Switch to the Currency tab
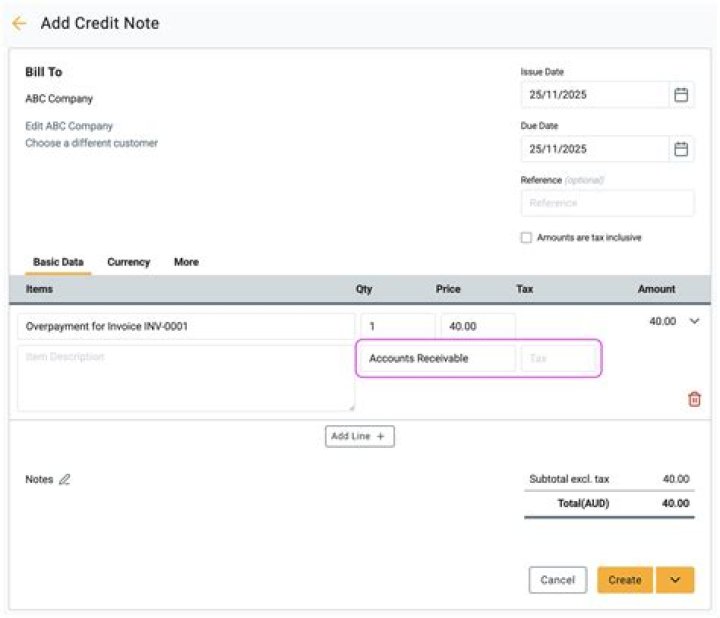This screenshot has height=618, width=720. coord(128,262)
